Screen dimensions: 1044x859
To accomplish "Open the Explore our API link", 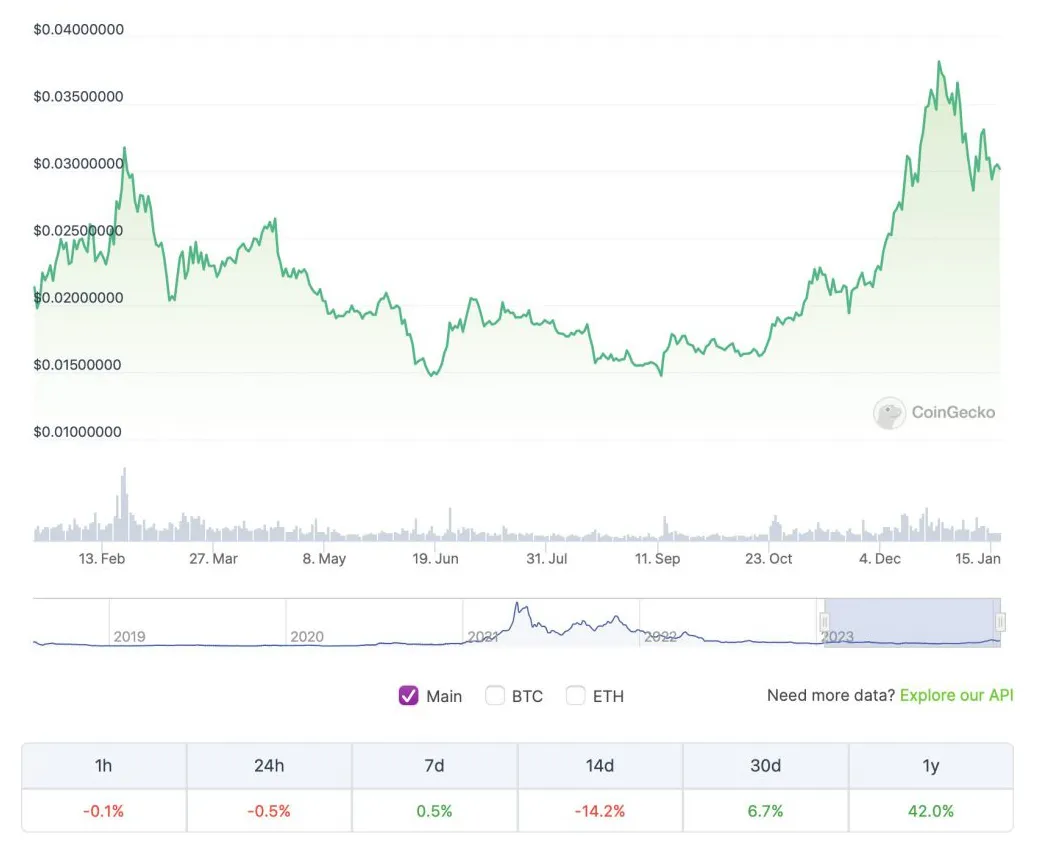I will pyautogui.click(x=954, y=695).
